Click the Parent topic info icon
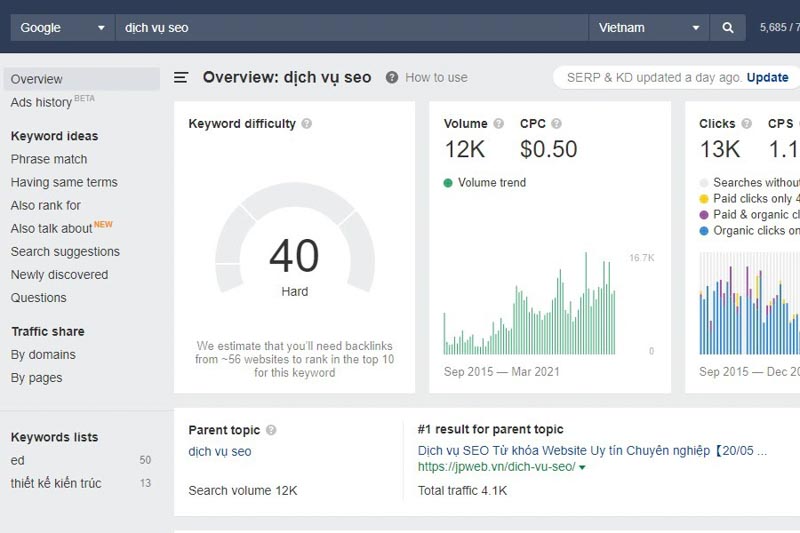 [x=271, y=430]
